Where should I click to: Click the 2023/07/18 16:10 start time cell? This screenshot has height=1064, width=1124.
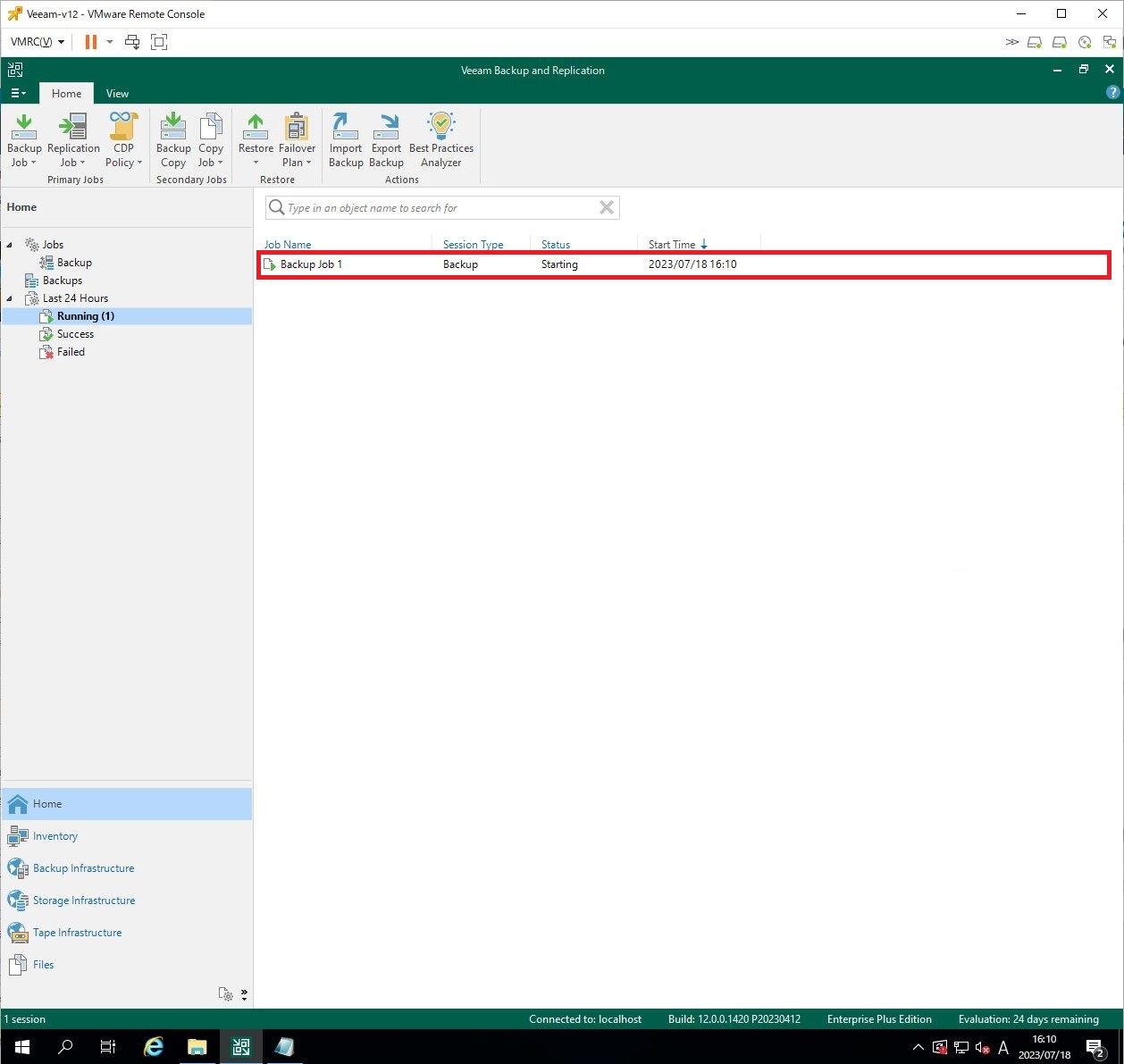692,264
